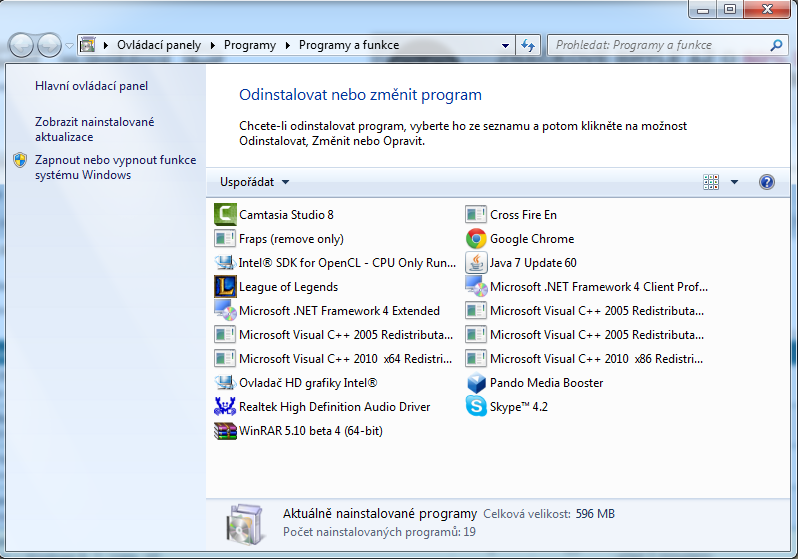Image resolution: width=798 pixels, height=559 pixels.
Task: Select Microsoft .NET Framework 4 Extended entry
Action: [x=327, y=310]
